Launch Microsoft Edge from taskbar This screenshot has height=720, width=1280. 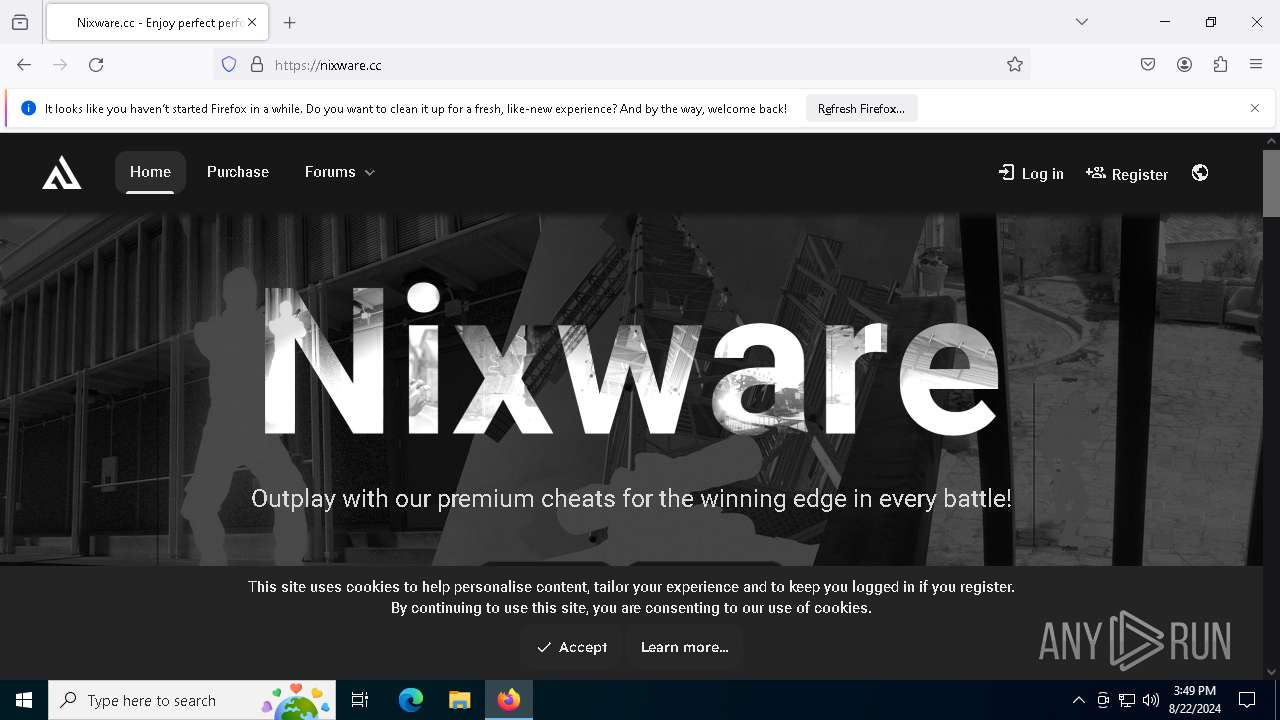pos(411,700)
